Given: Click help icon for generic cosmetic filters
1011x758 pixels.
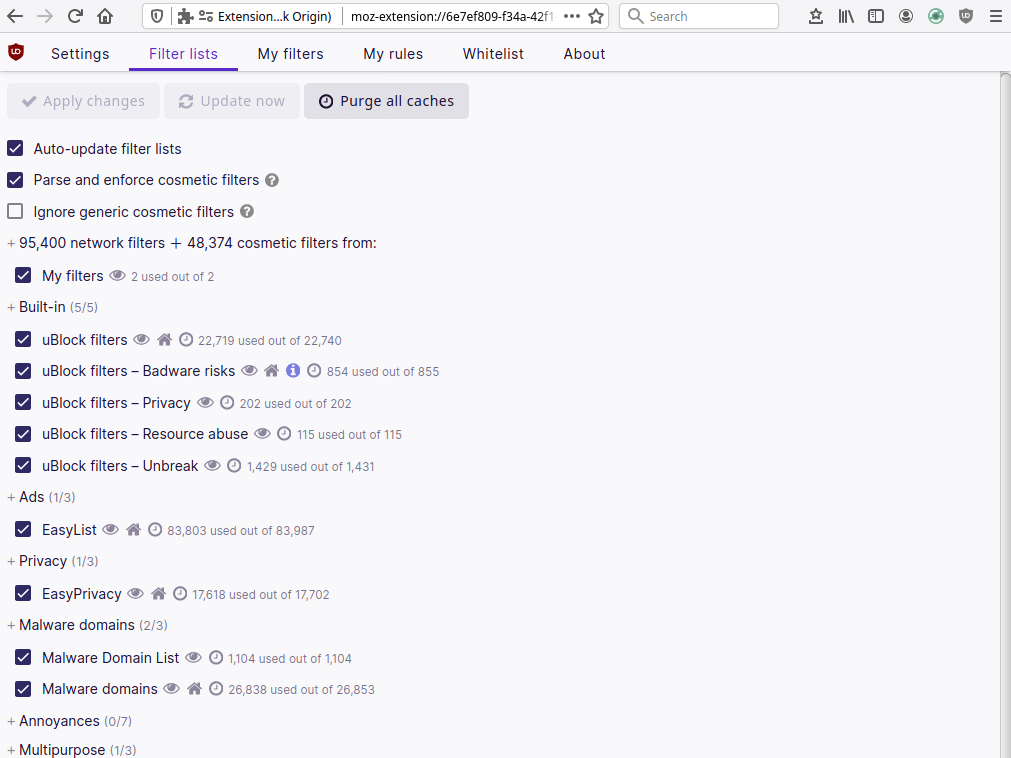Looking at the screenshot, I should coord(247,211).
